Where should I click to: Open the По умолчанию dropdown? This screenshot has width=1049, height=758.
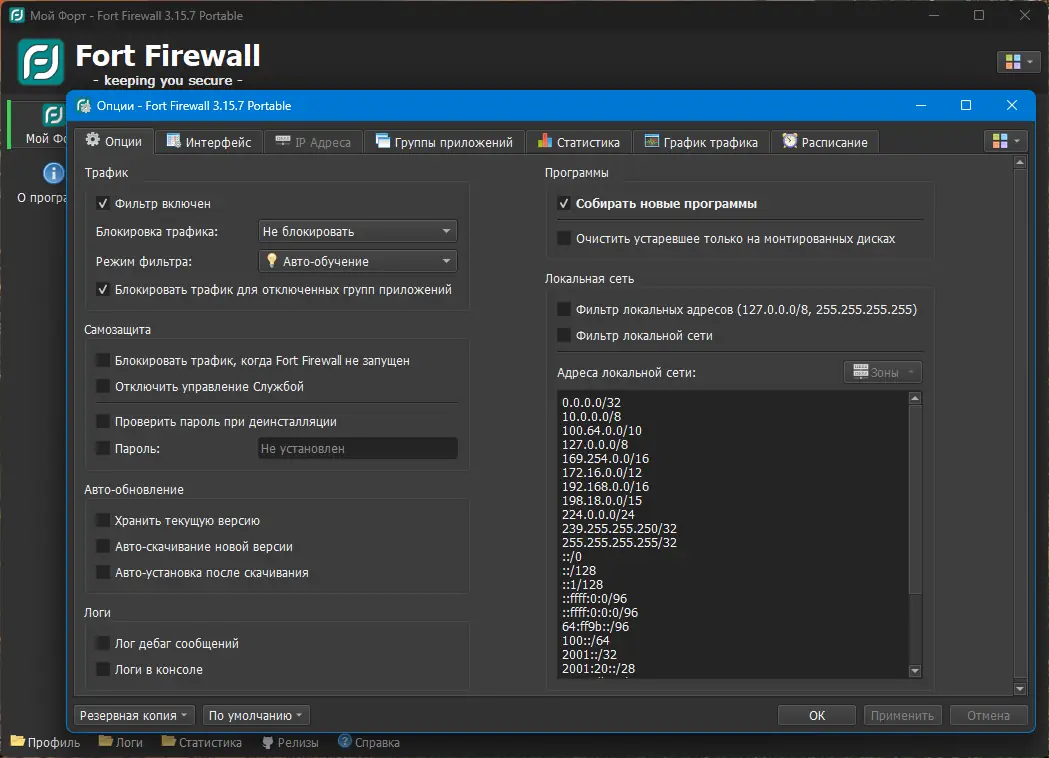coord(256,715)
